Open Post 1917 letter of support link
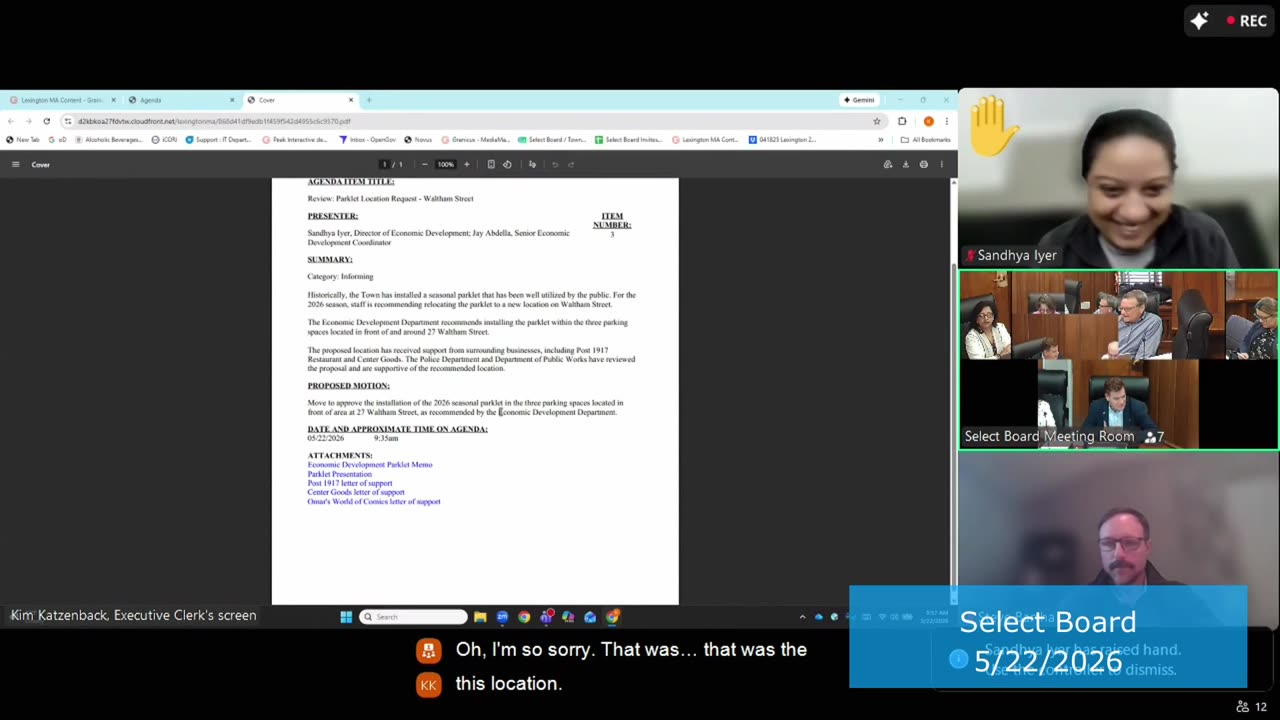The width and height of the screenshot is (1280, 720). coord(350,483)
